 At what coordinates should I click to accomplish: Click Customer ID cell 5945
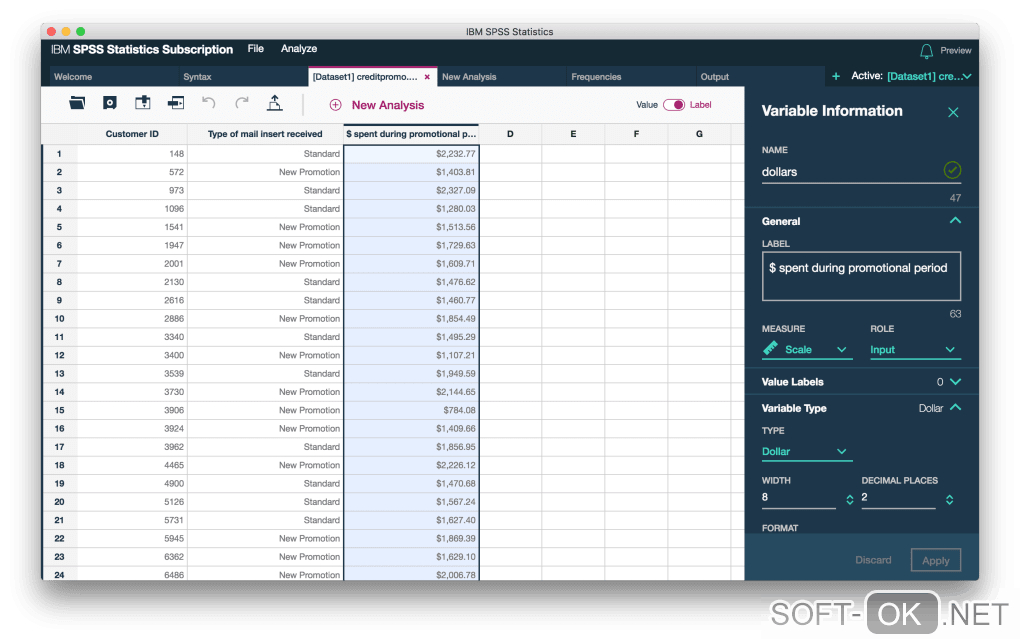click(x=132, y=539)
